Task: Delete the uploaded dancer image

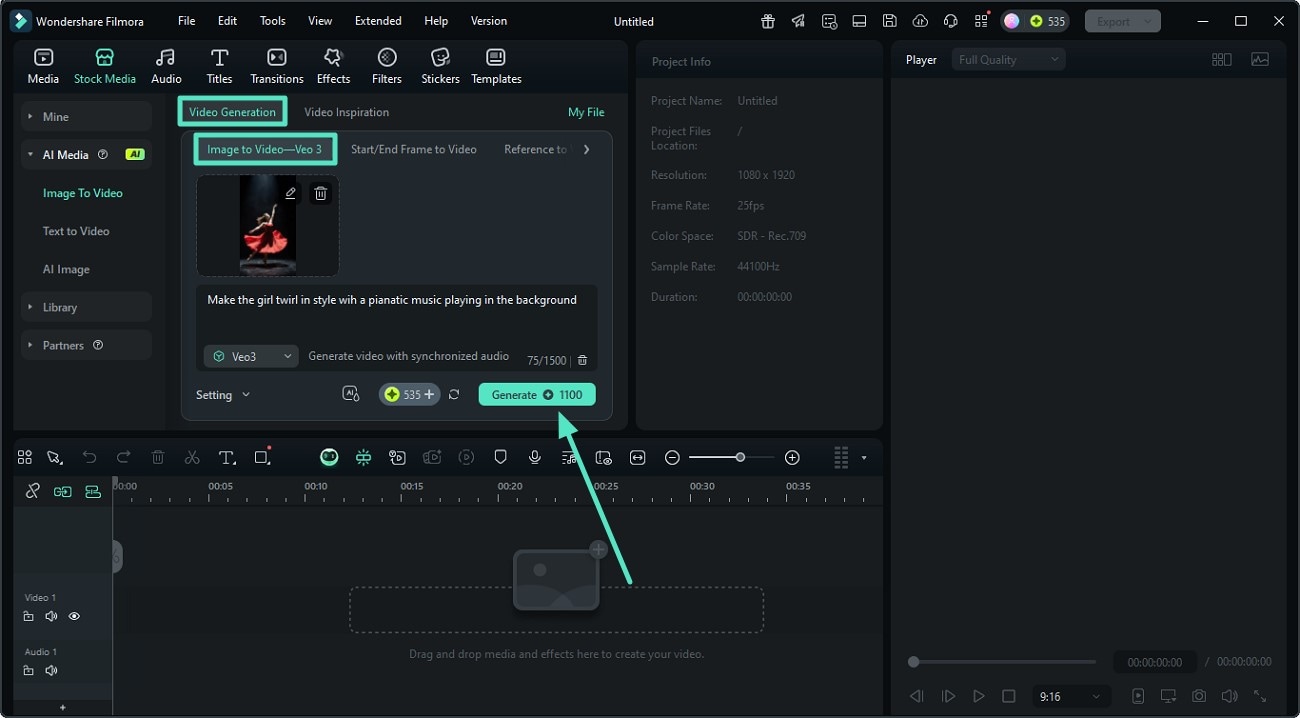Action: coord(321,193)
